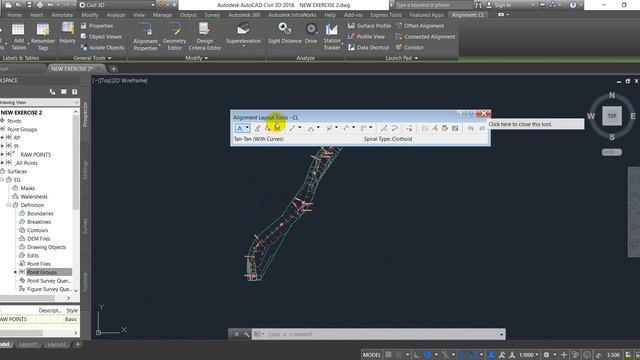Switch to the Survey ribbon tab
Image resolution: width=640 pixels, height=360 pixels.
point(212,15)
